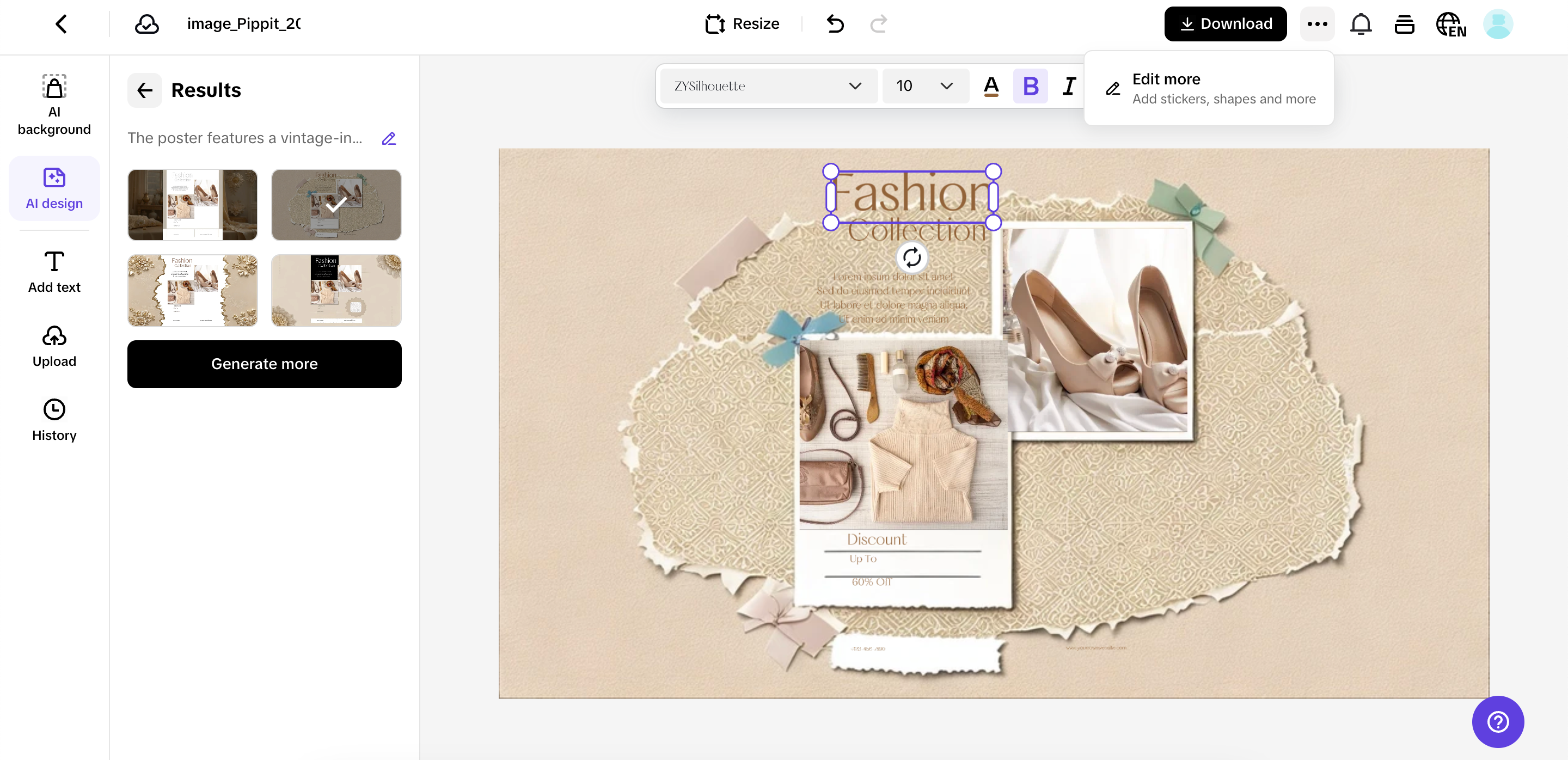Toggle Italic formatting on selected text

pyautogui.click(x=1069, y=86)
